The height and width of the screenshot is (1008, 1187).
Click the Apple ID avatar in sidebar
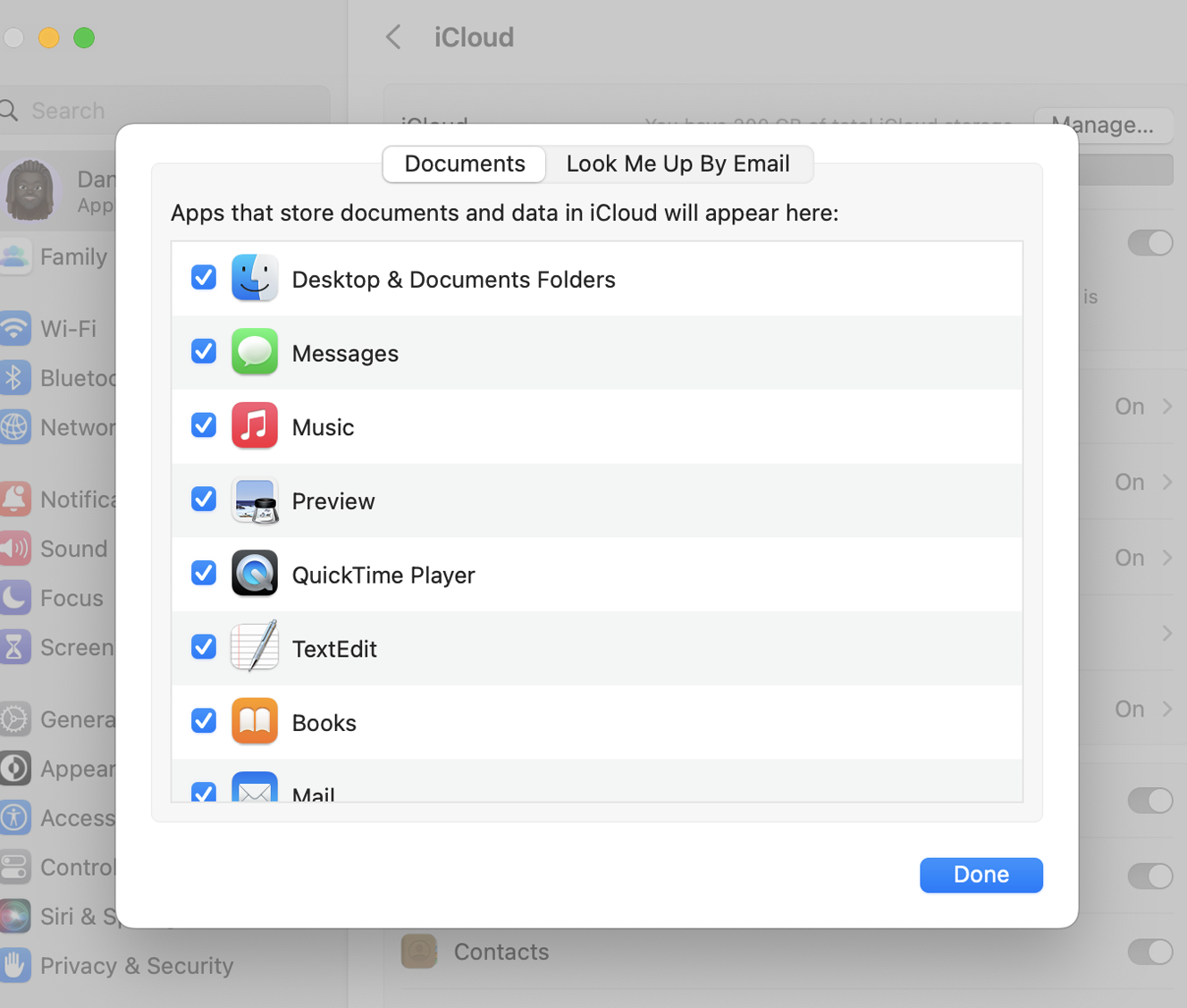(31, 190)
